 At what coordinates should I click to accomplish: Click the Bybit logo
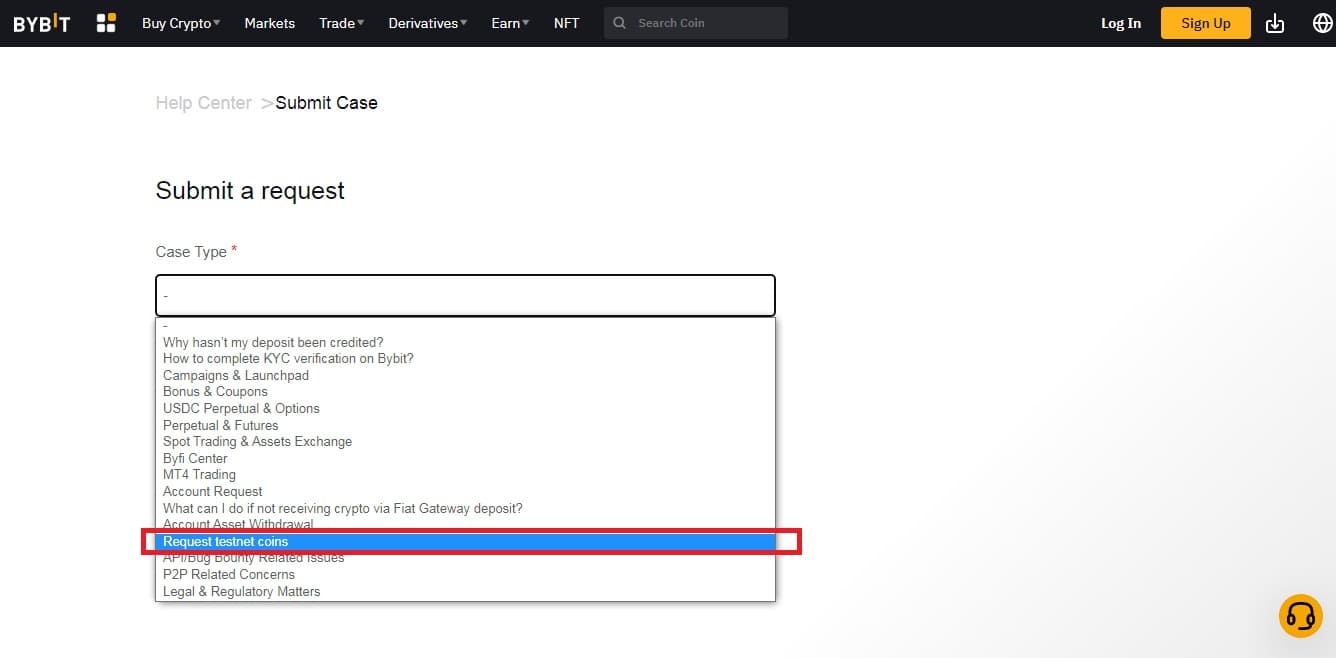pos(42,23)
